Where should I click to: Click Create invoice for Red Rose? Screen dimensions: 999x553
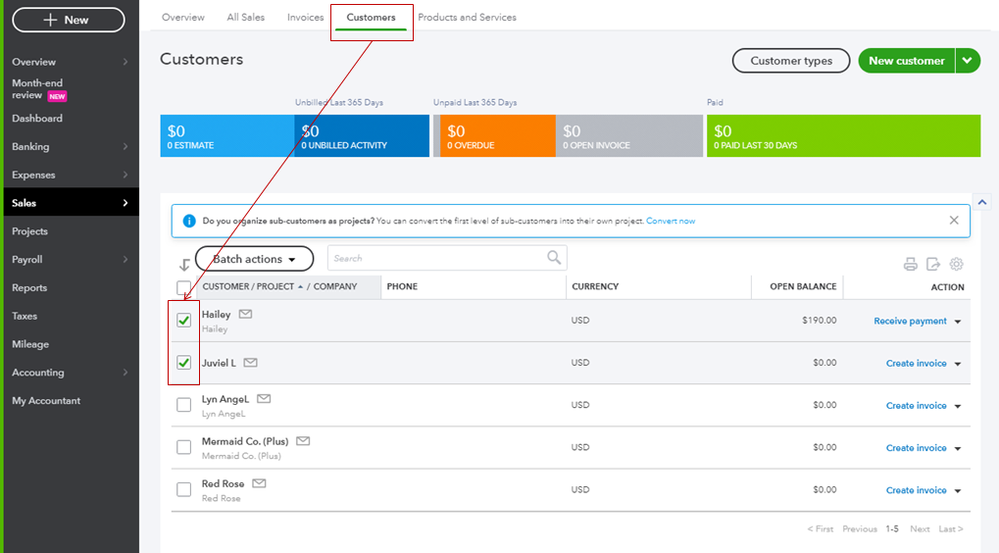(916, 490)
